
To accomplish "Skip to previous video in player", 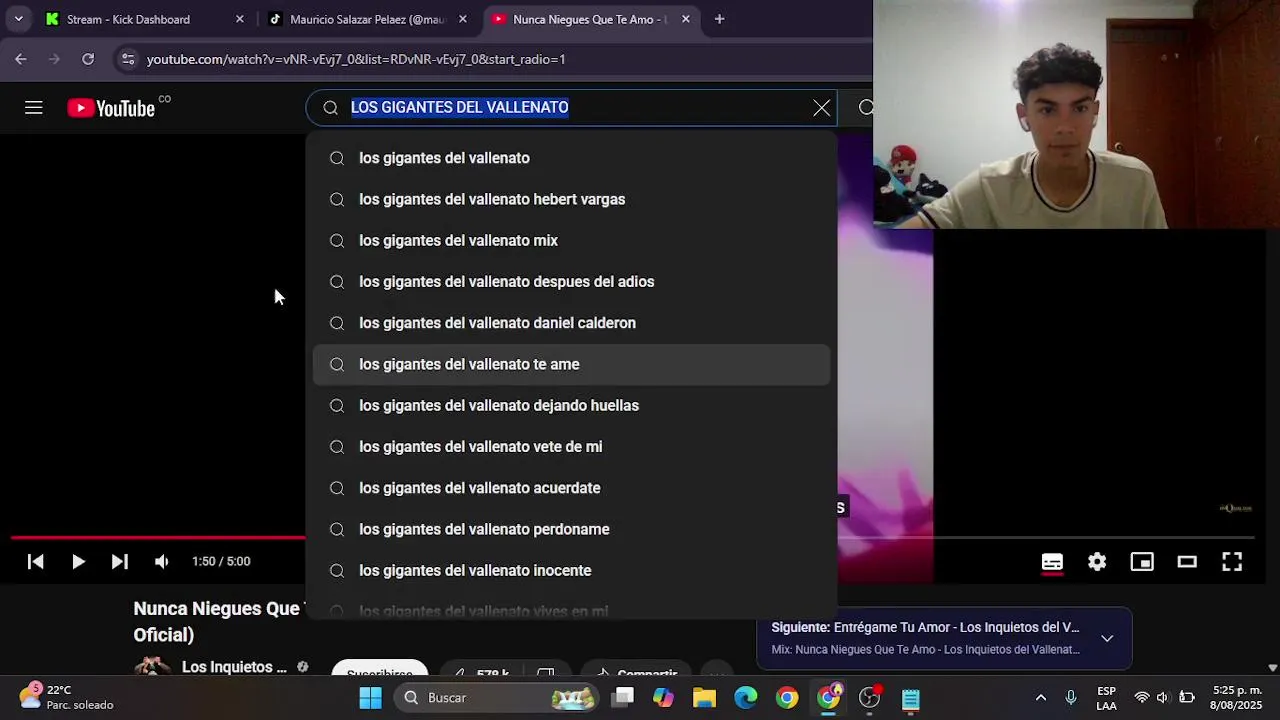I will coord(35,562).
